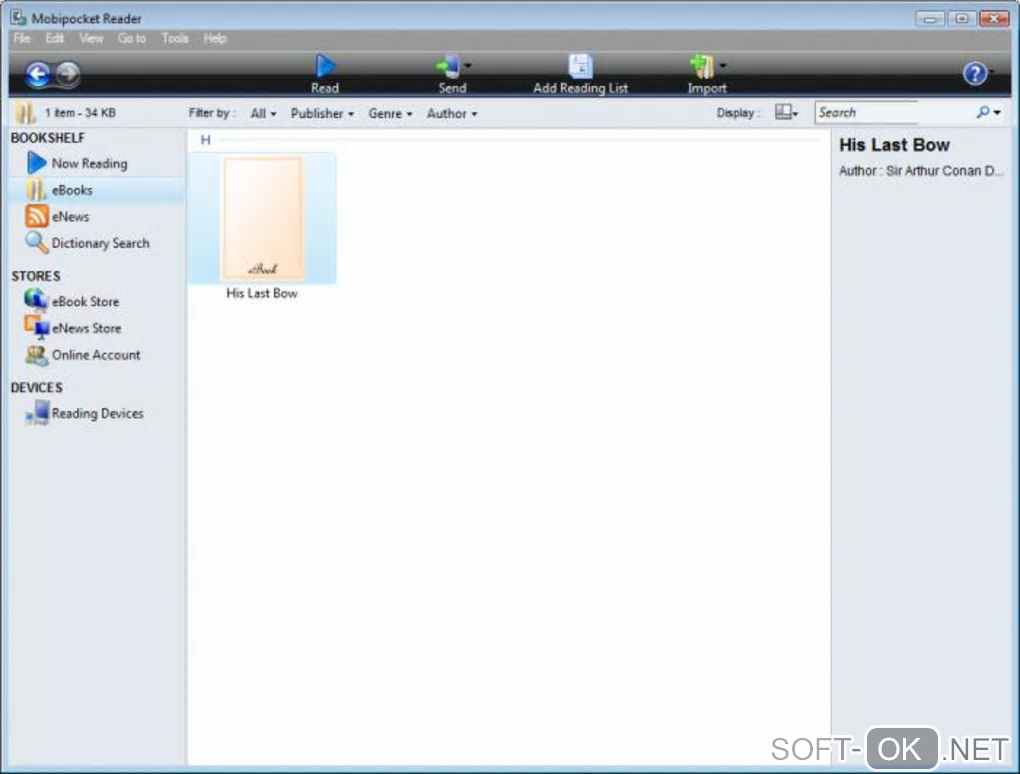This screenshot has width=1020, height=774.
Task: Select the His Last Bow cover thumbnail
Action: (263, 219)
